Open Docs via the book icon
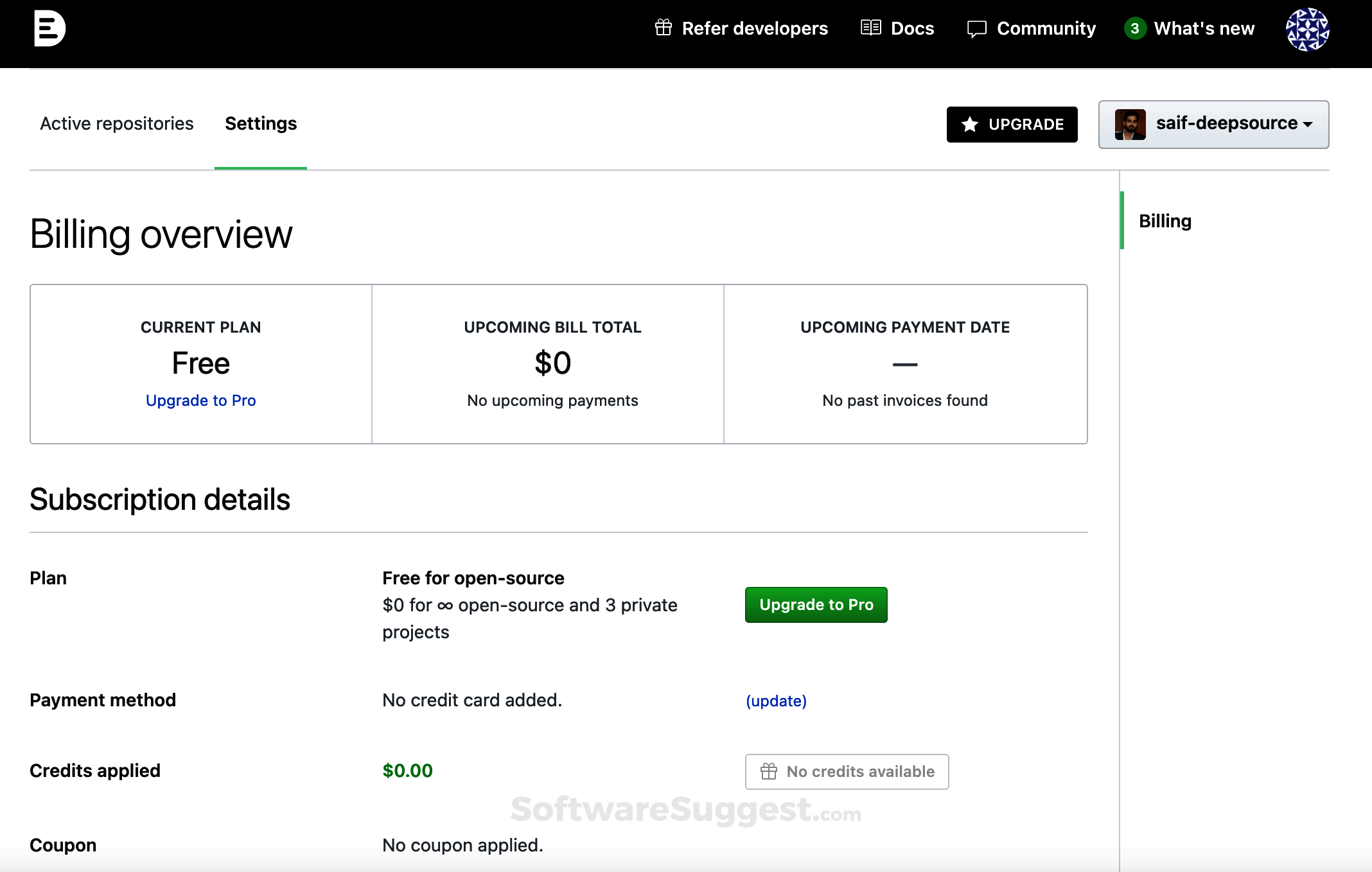 [x=870, y=28]
